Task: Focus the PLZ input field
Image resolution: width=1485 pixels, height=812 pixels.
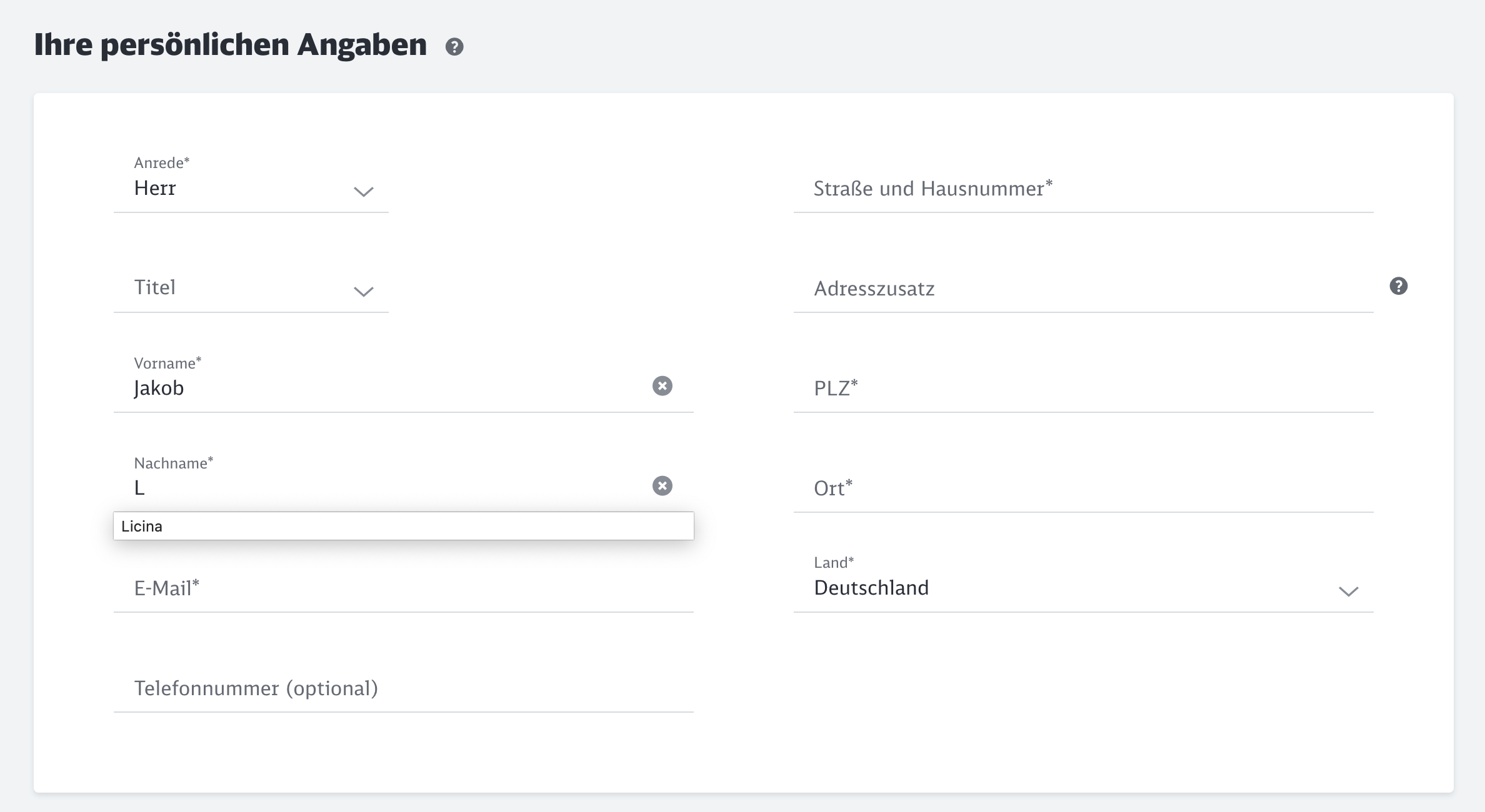Action: (1082, 389)
